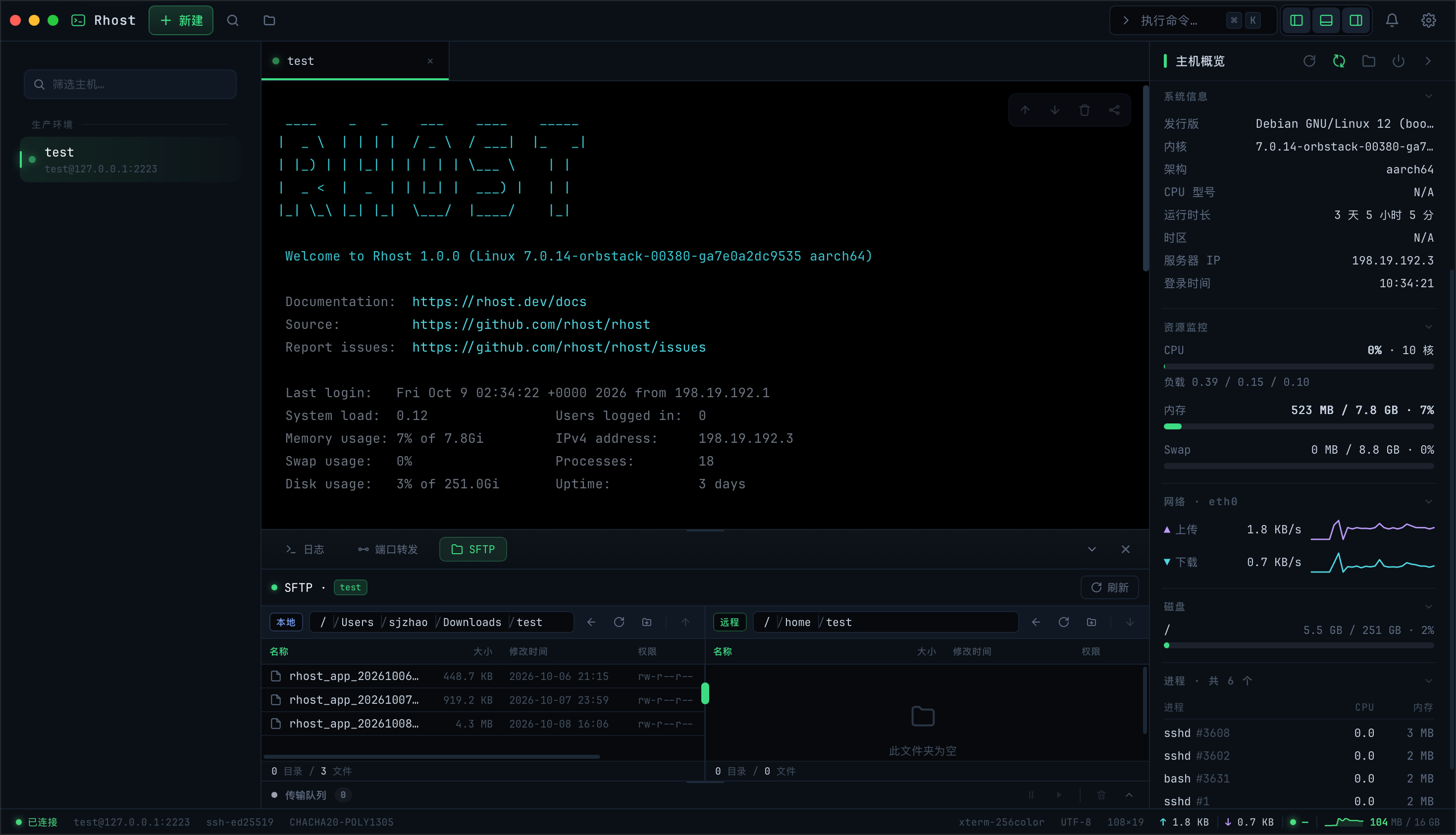The height and width of the screenshot is (835, 1456).
Task: Click the terminal share icon
Action: pyautogui.click(x=1114, y=109)
